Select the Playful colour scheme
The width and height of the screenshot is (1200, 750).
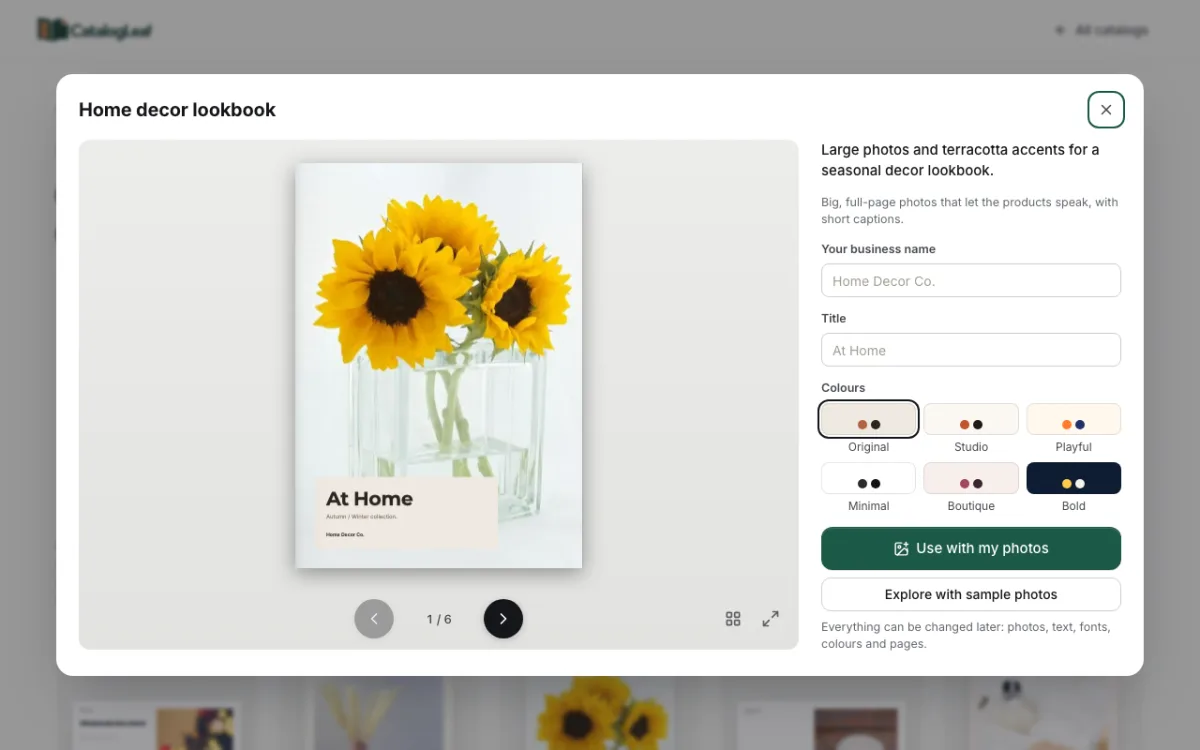1073,419
